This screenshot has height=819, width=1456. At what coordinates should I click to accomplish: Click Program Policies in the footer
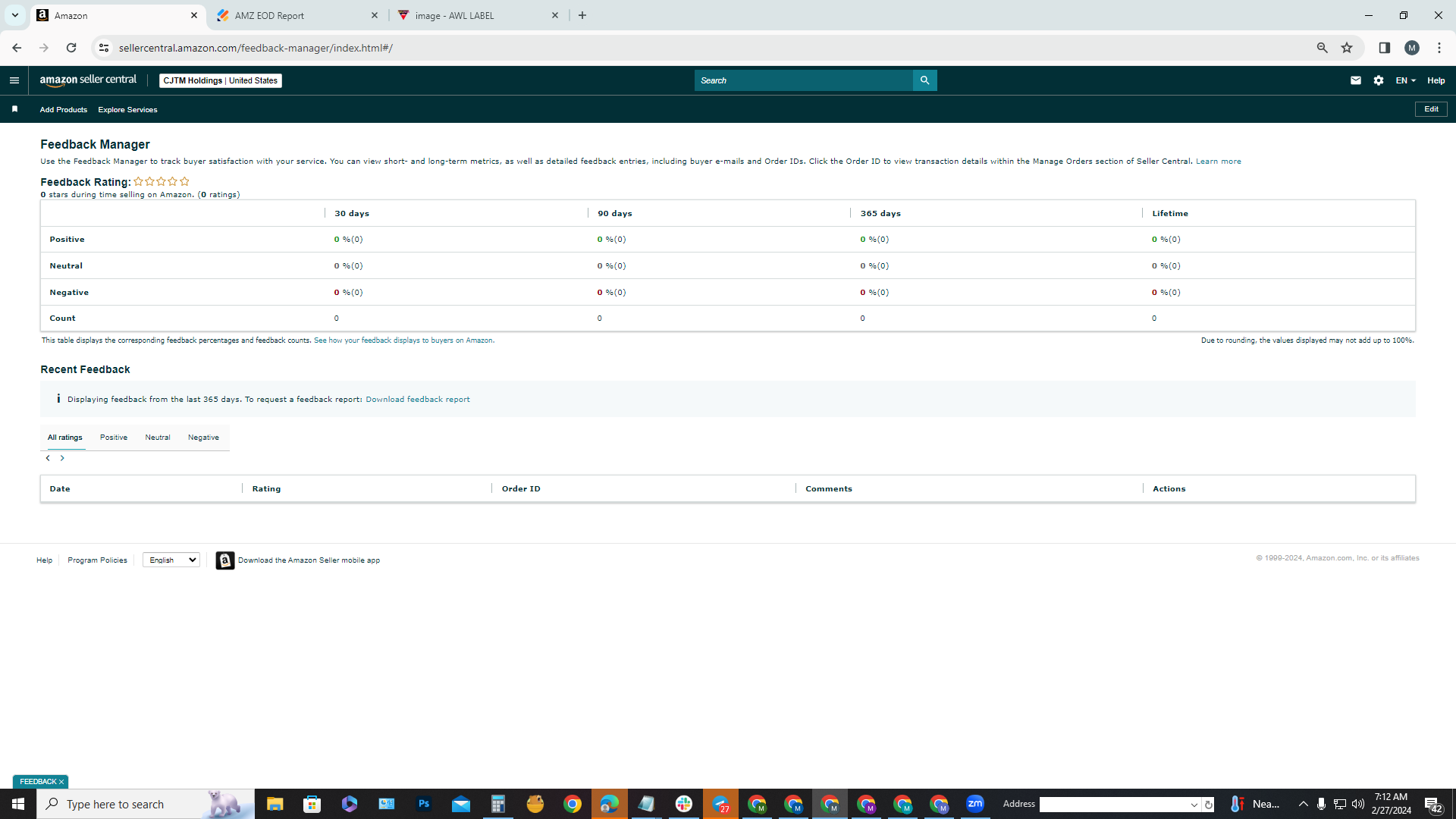pos(97,560)
